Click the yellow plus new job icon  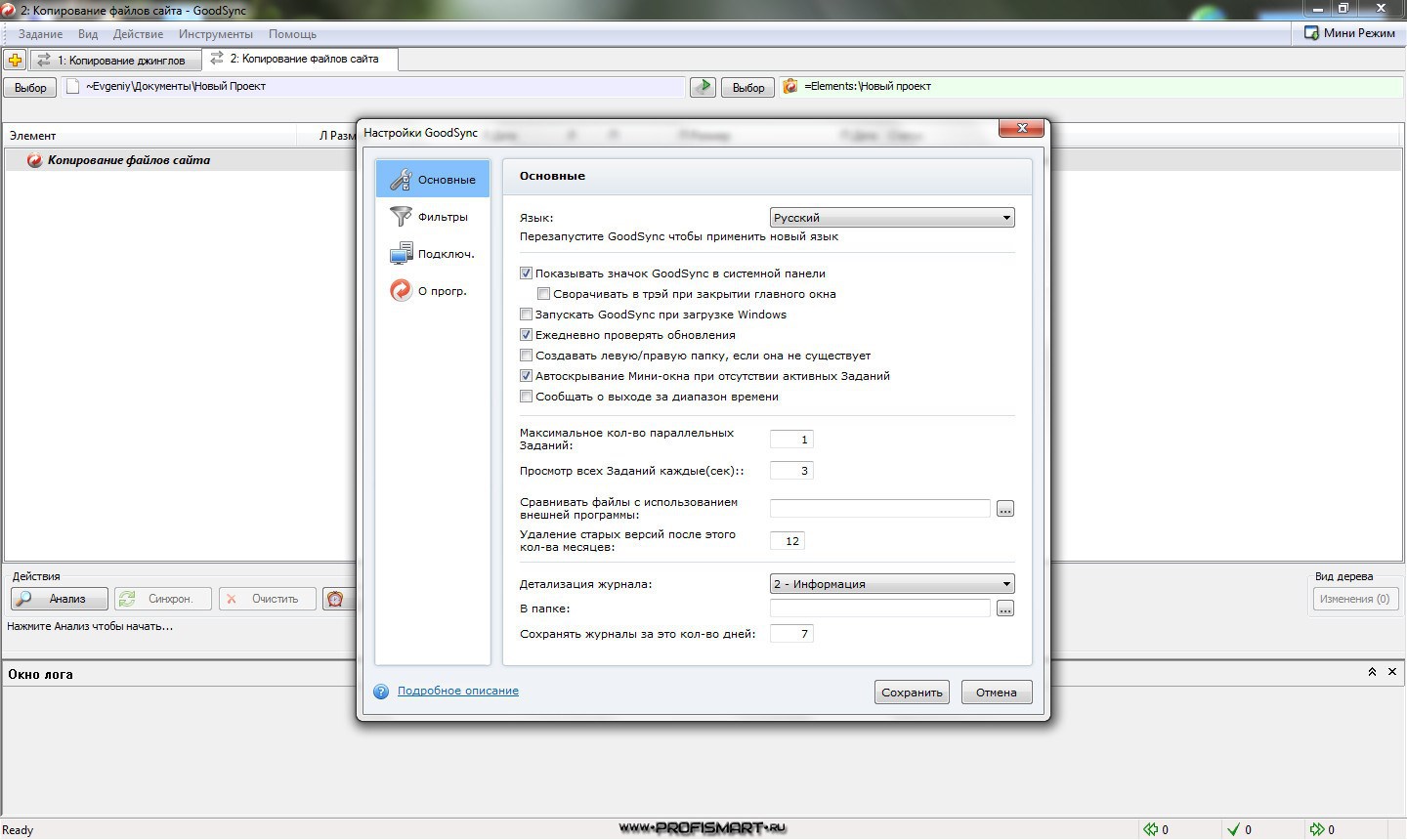15,60
